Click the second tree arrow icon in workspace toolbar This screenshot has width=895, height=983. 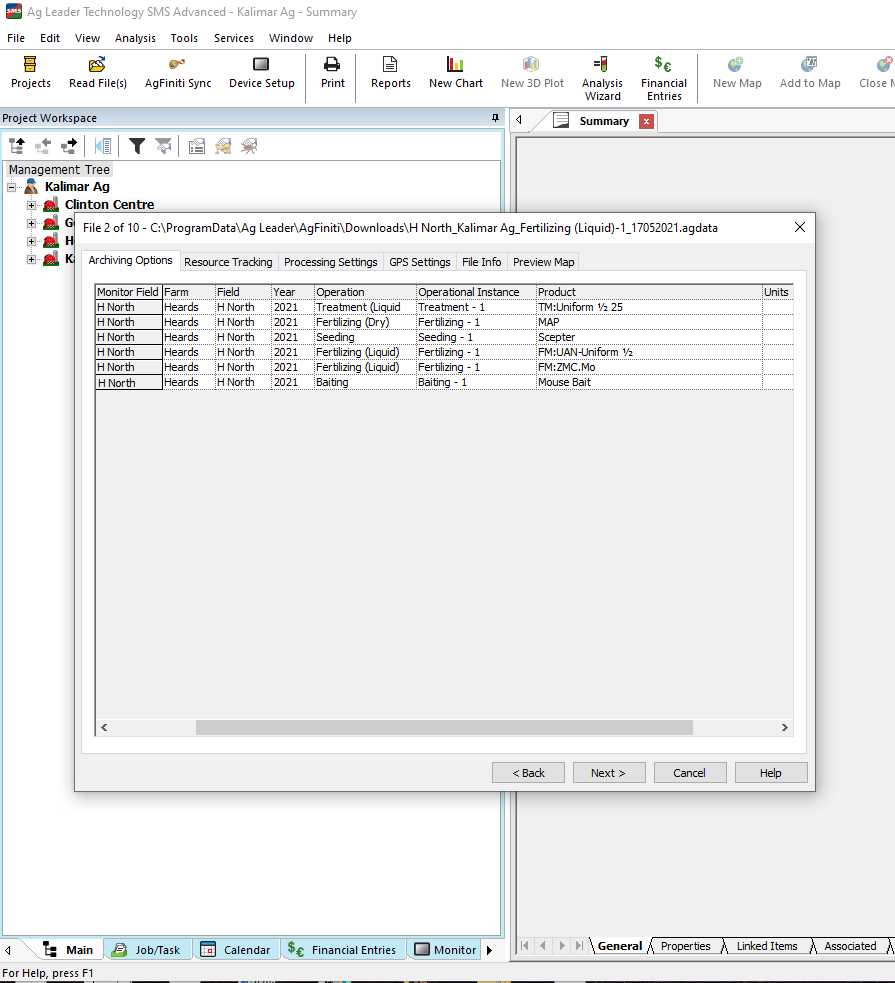[43, 146]
